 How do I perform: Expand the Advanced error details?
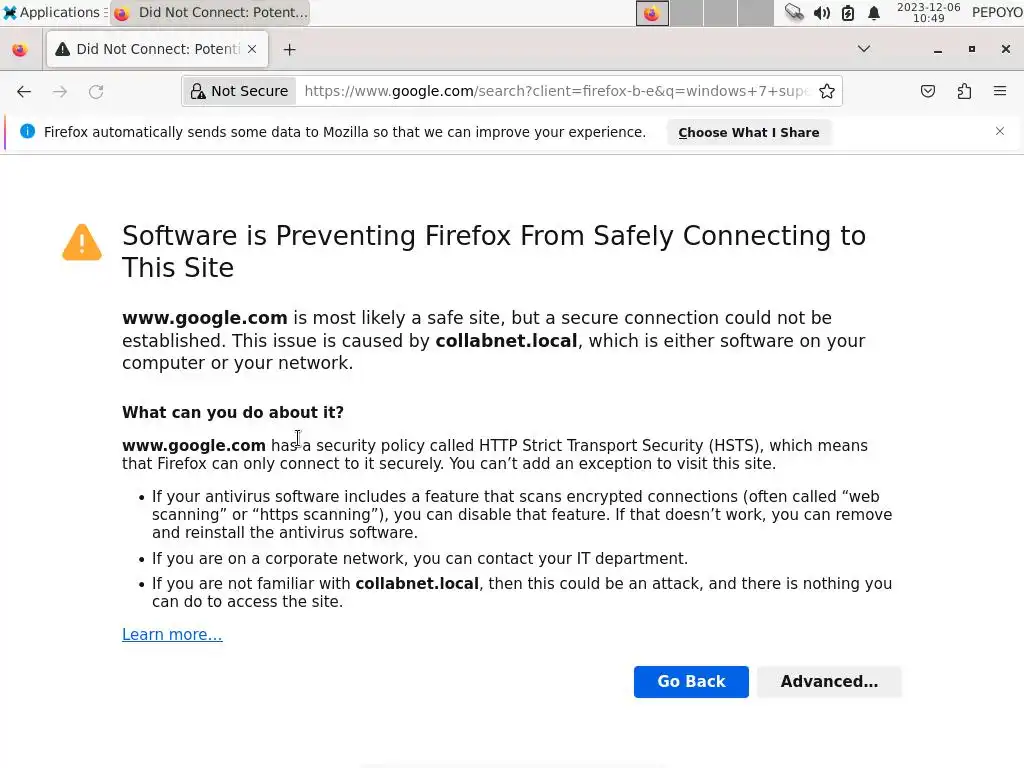[829, 682]
